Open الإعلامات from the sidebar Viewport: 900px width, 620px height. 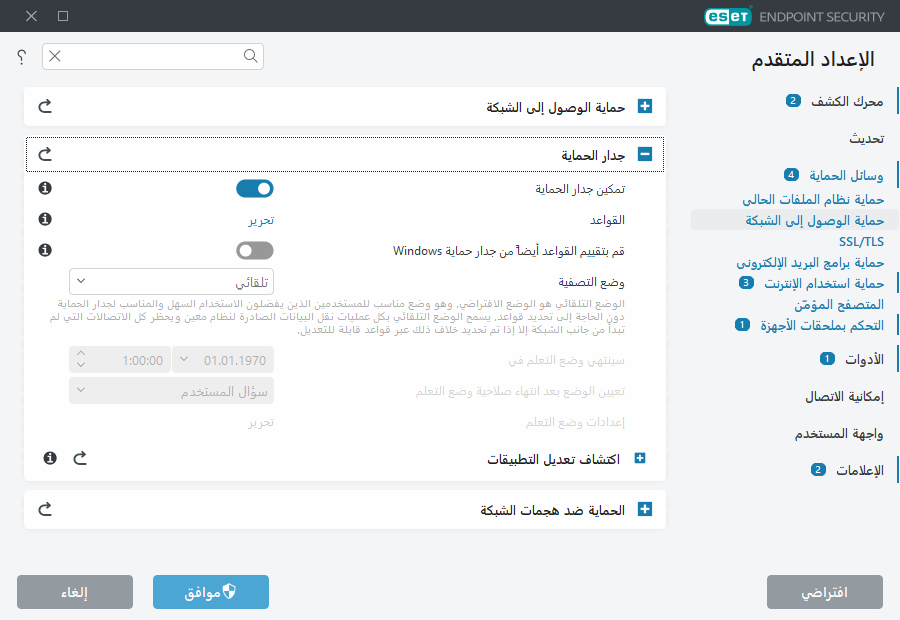[x=859, y=470]
